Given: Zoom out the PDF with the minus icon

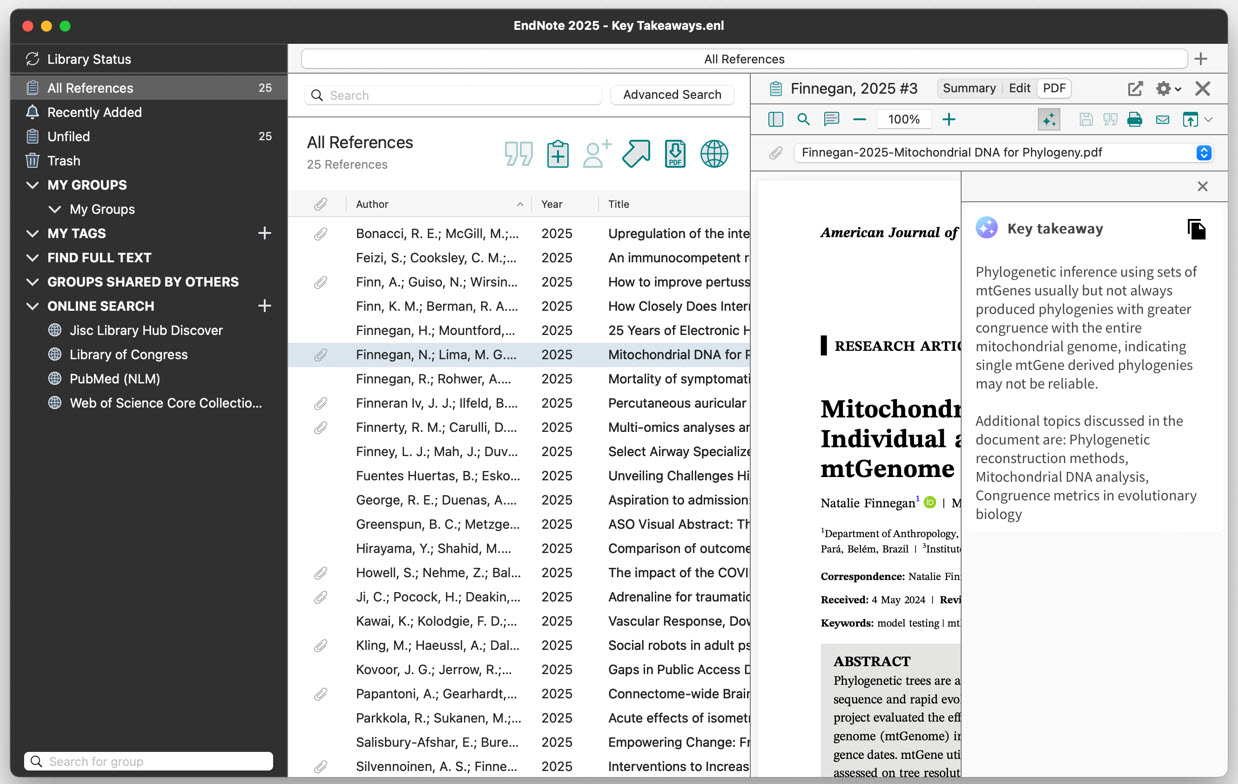Looking at the screenshot, I should pyautogui.click(x=859, y=119).
